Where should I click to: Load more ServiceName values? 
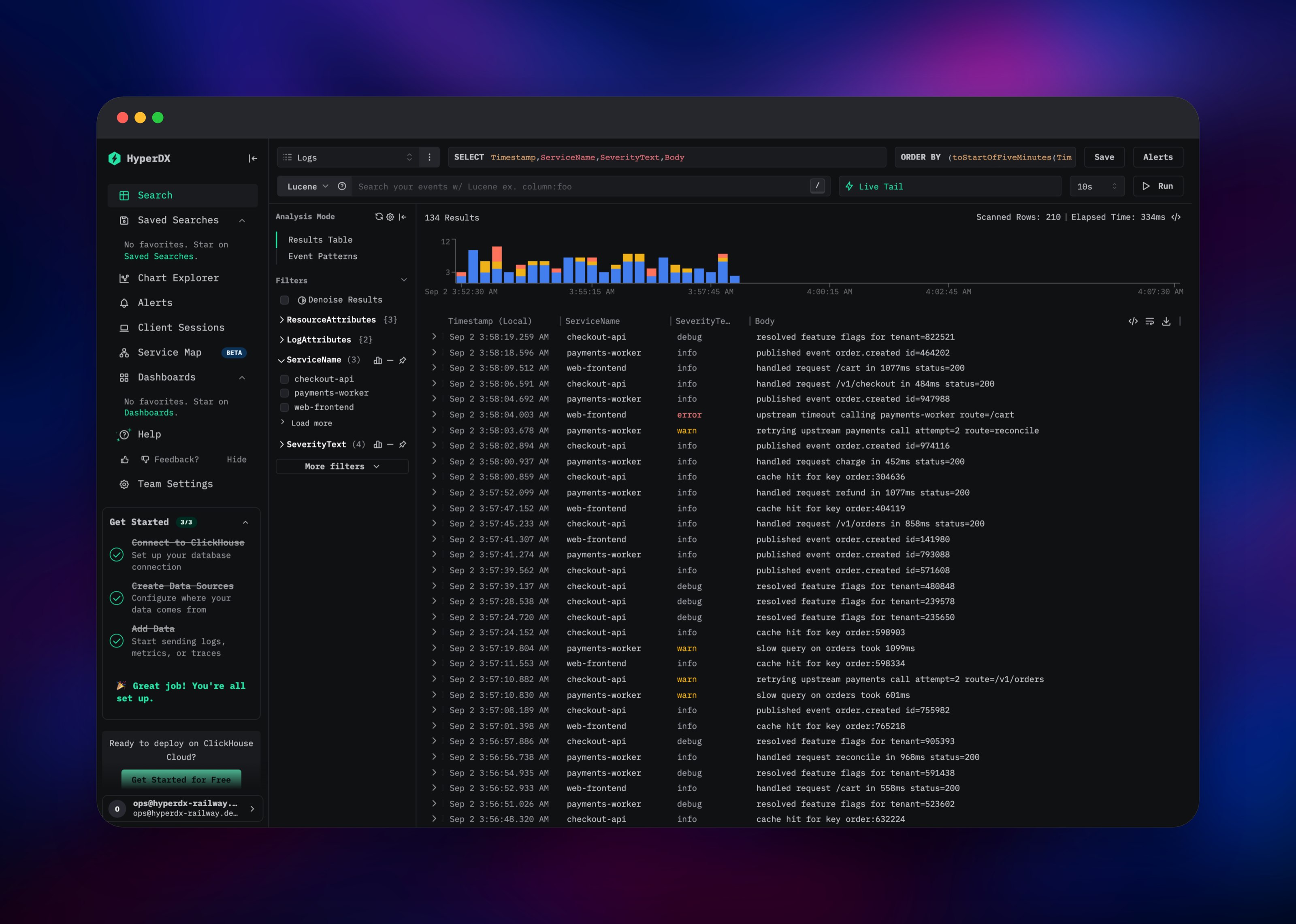(x=311, y=423)
